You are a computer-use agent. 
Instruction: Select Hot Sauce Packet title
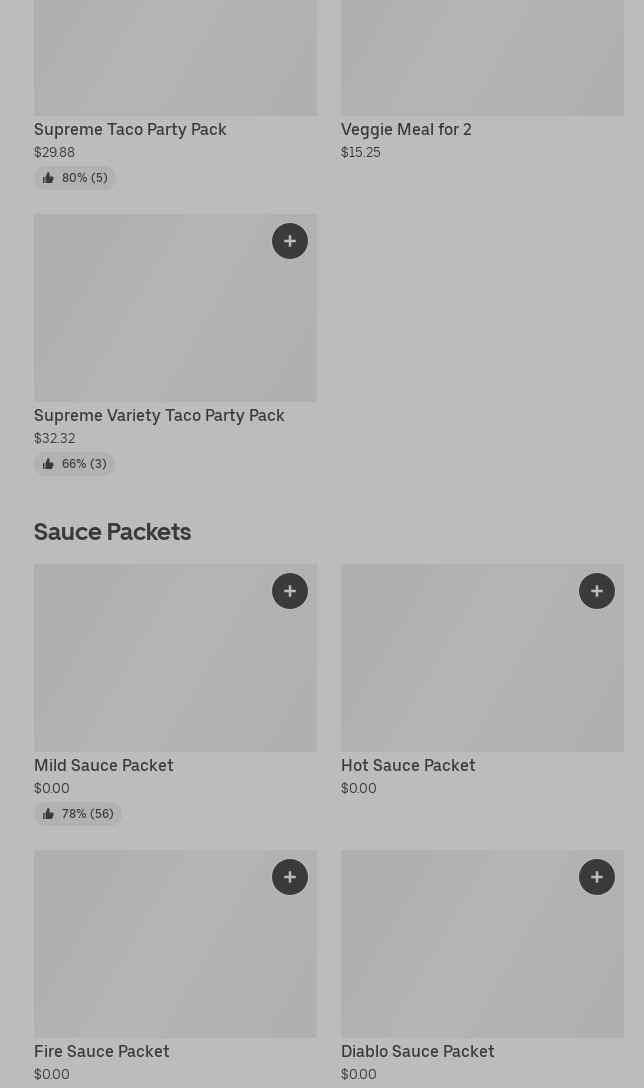pos(408,765)
